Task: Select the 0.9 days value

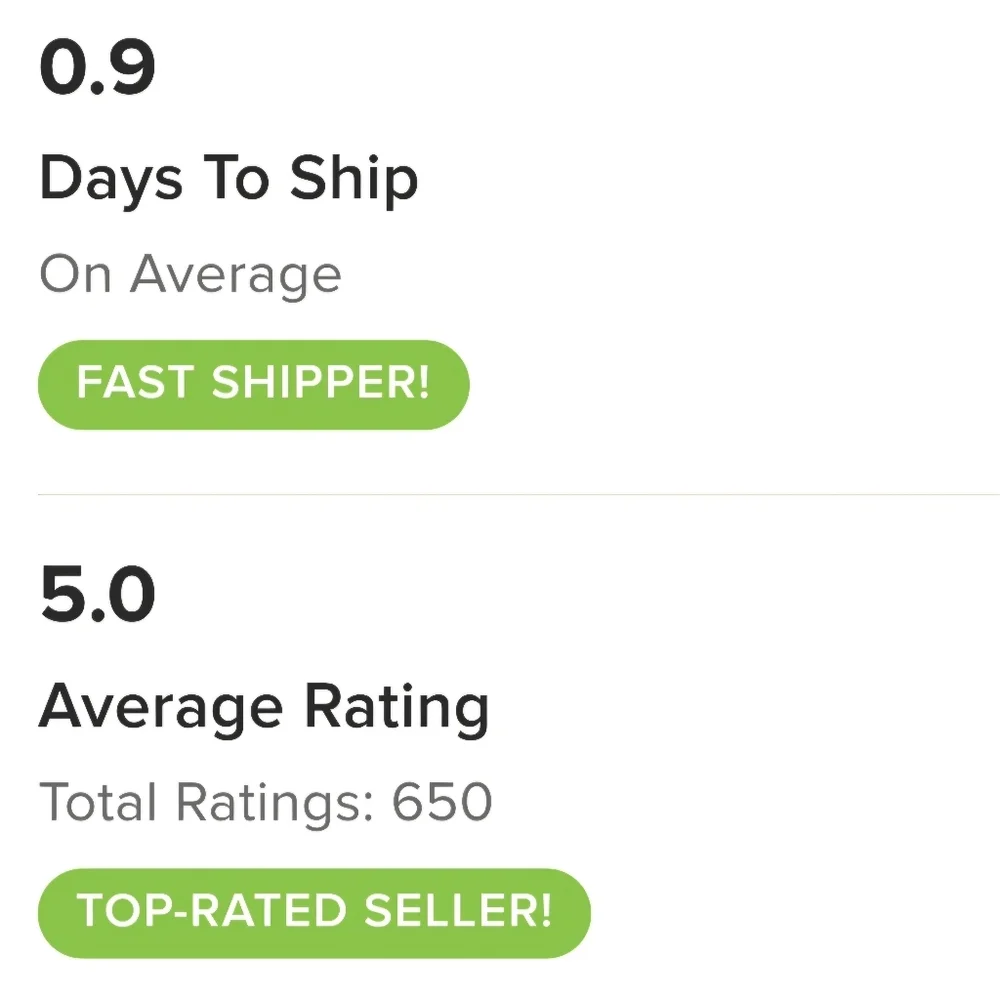Action: click(x=97, y=68)
